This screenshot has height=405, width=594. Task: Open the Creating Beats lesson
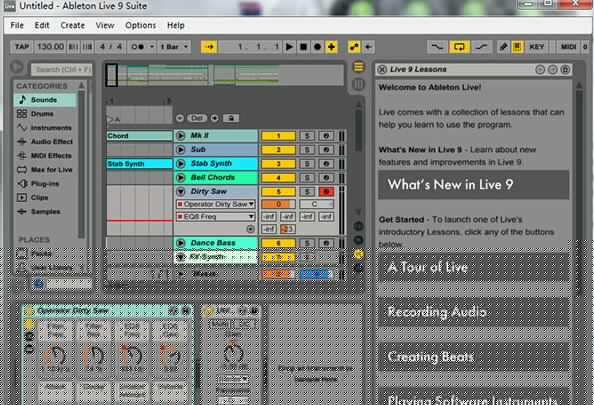pos(474,357)
